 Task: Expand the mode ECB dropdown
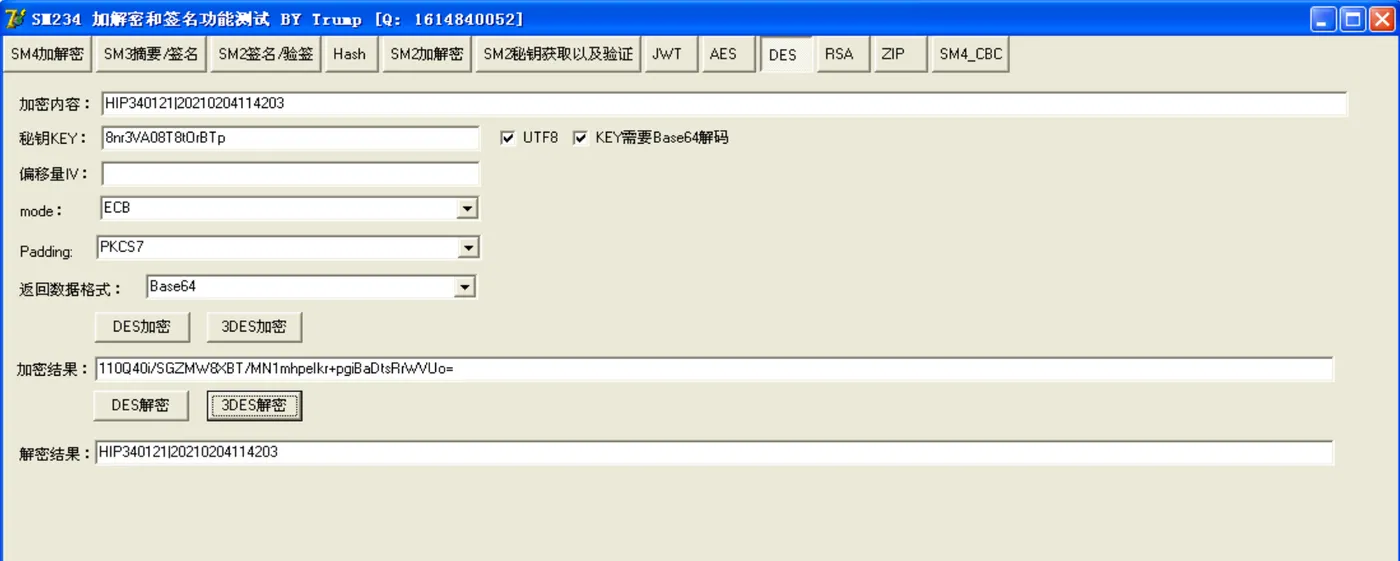pyautogui.click(x=467, y=208)
